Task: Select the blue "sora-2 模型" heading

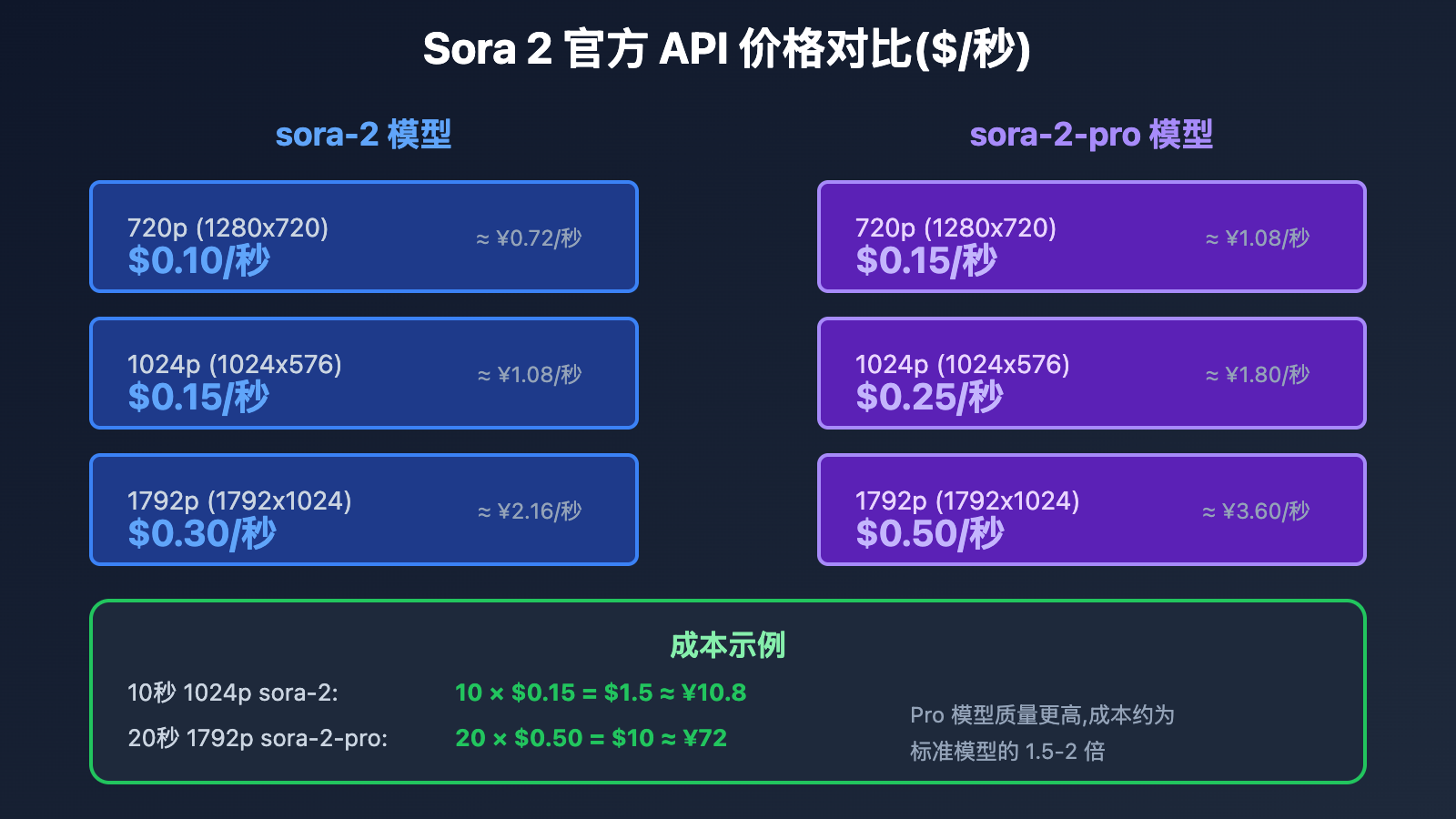Action: pyautogui.click(x=363, y=135)
